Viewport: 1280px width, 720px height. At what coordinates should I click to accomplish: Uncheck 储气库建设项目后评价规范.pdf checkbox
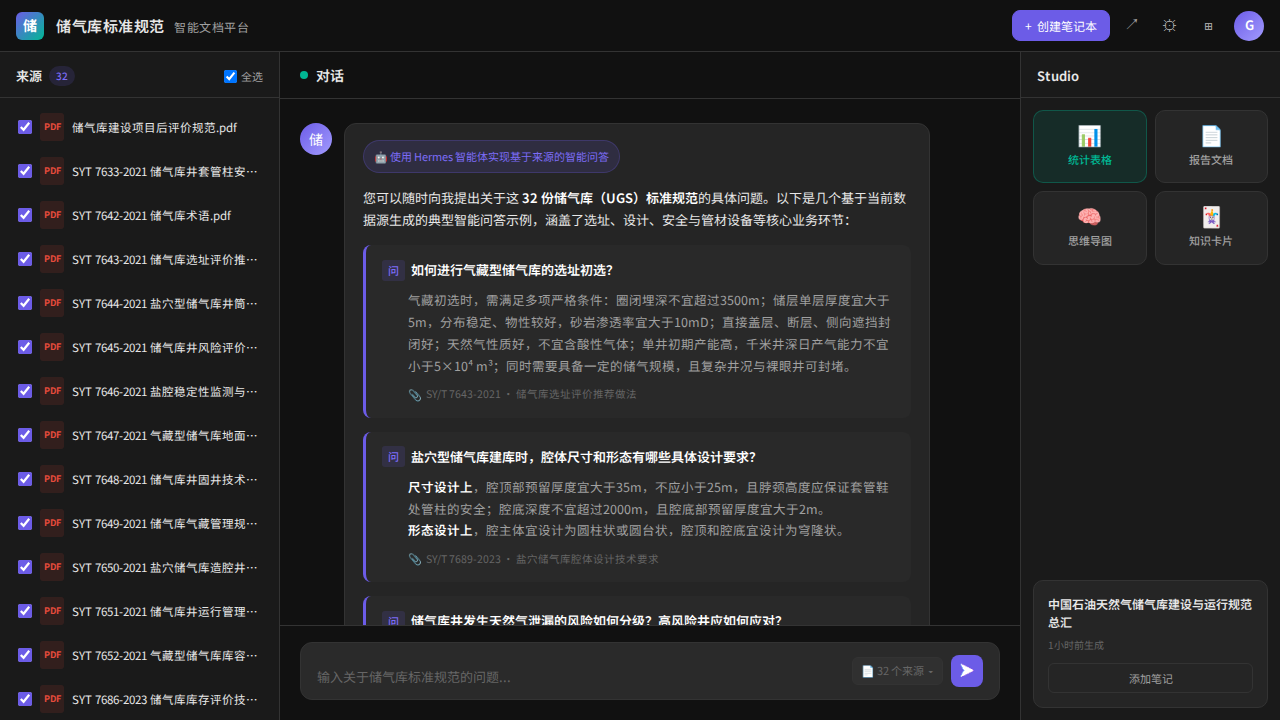click(x=25, y=127)
